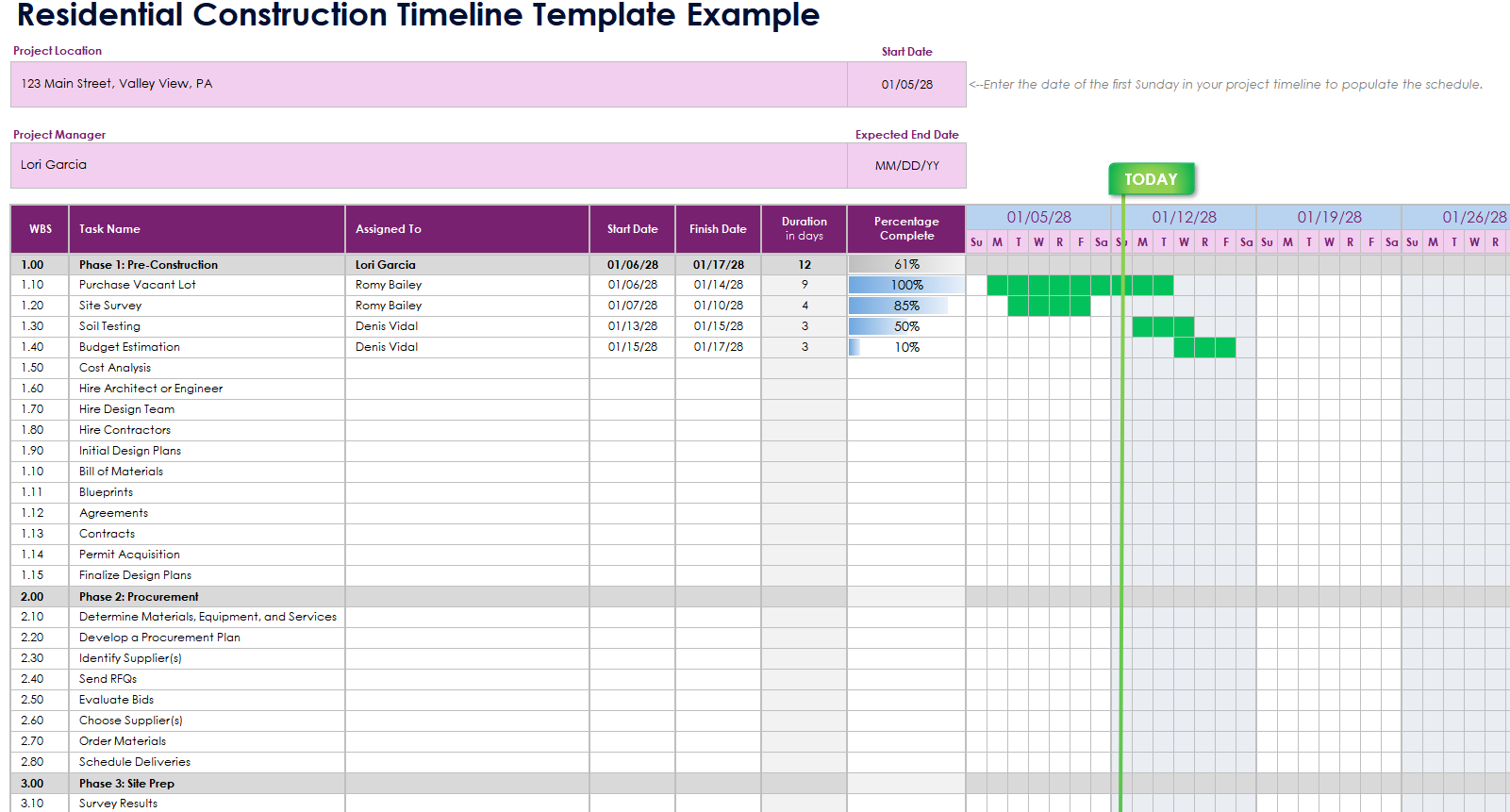1510x812 pixels.
Task: Click the green TODAY marker flag
Action: tap(1151, 179)
